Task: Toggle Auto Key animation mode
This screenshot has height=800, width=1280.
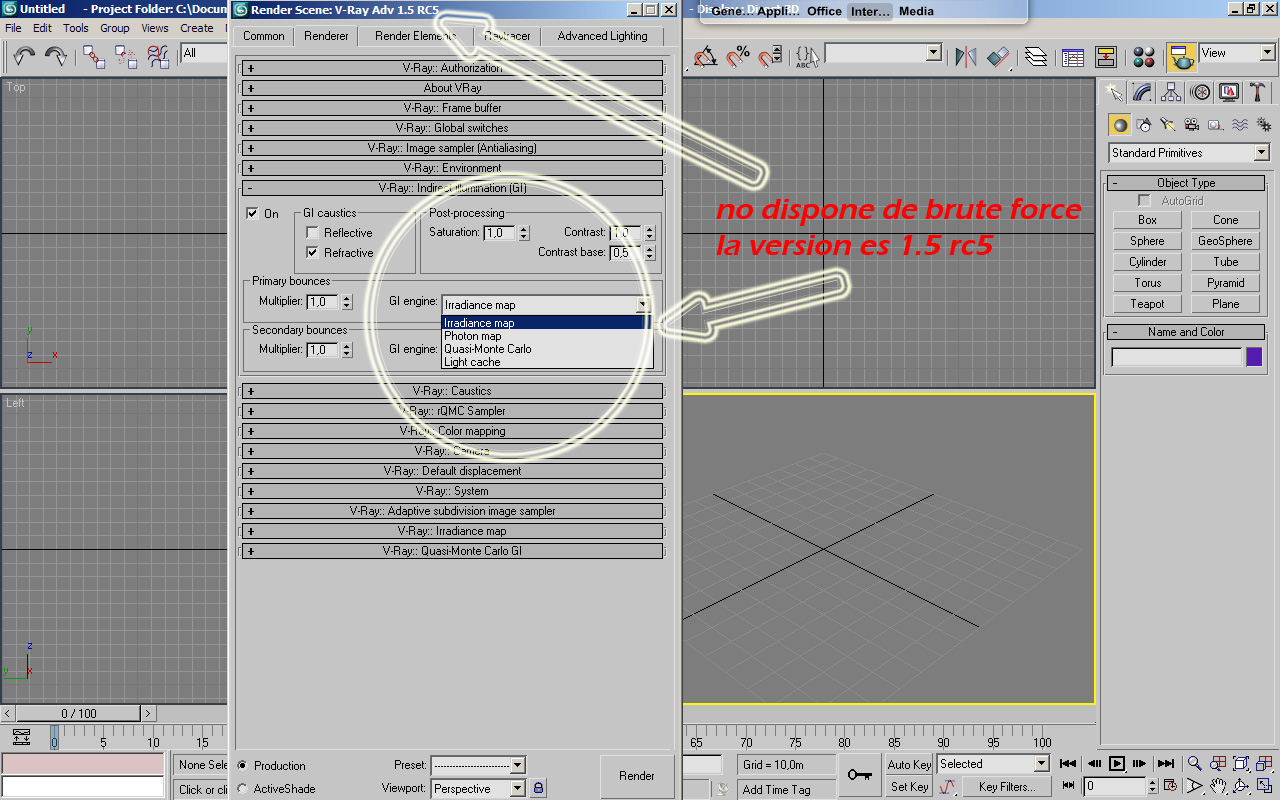Action: [910, 765]
